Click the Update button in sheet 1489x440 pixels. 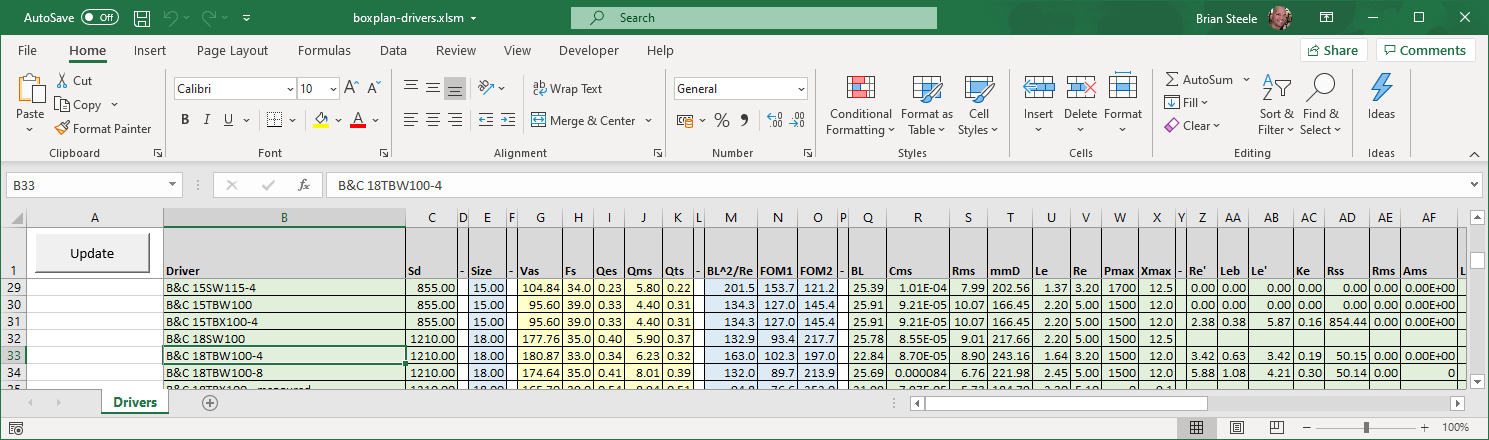click(92, 253)
